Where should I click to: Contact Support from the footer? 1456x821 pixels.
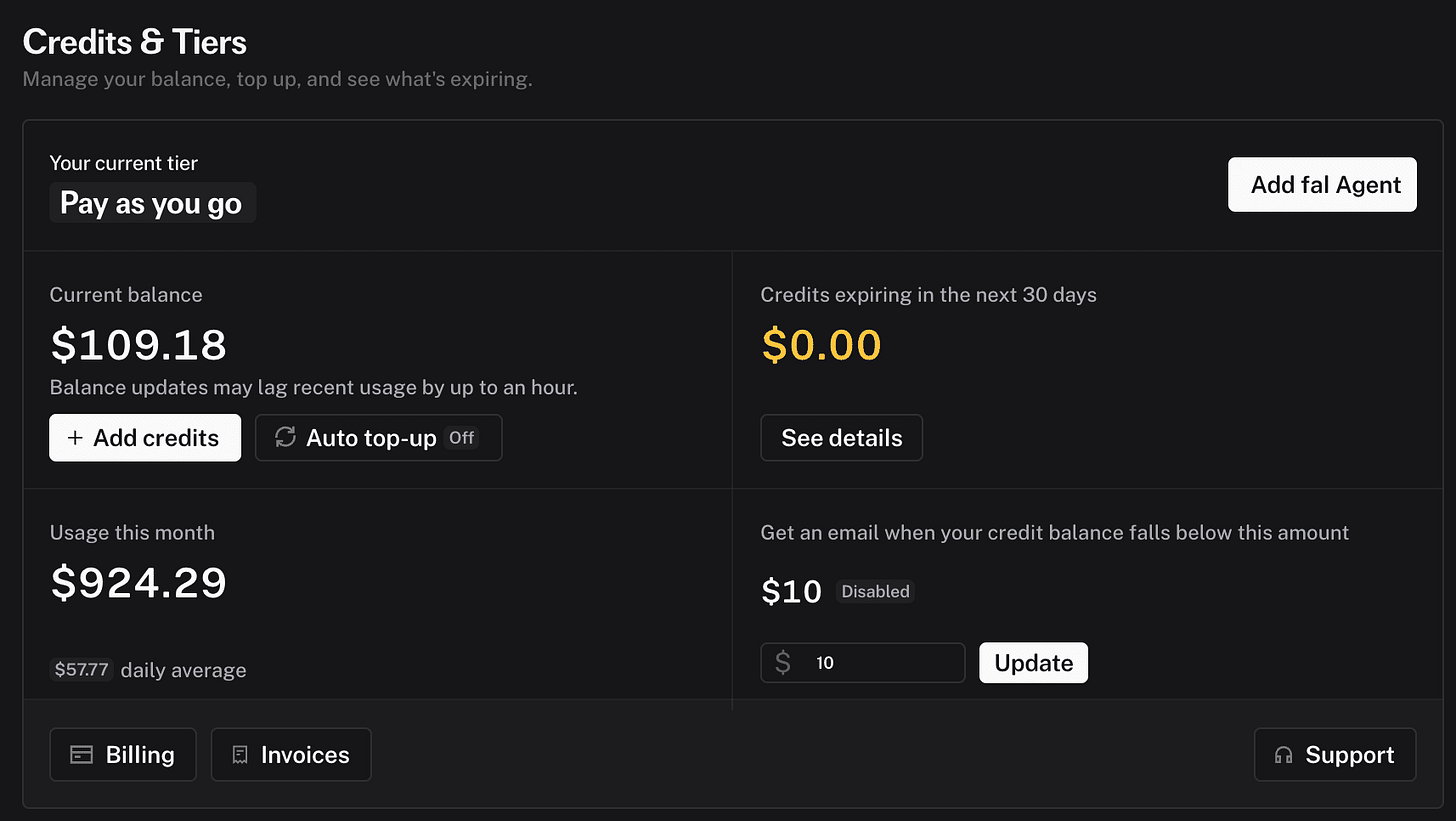coord(1335,755)
